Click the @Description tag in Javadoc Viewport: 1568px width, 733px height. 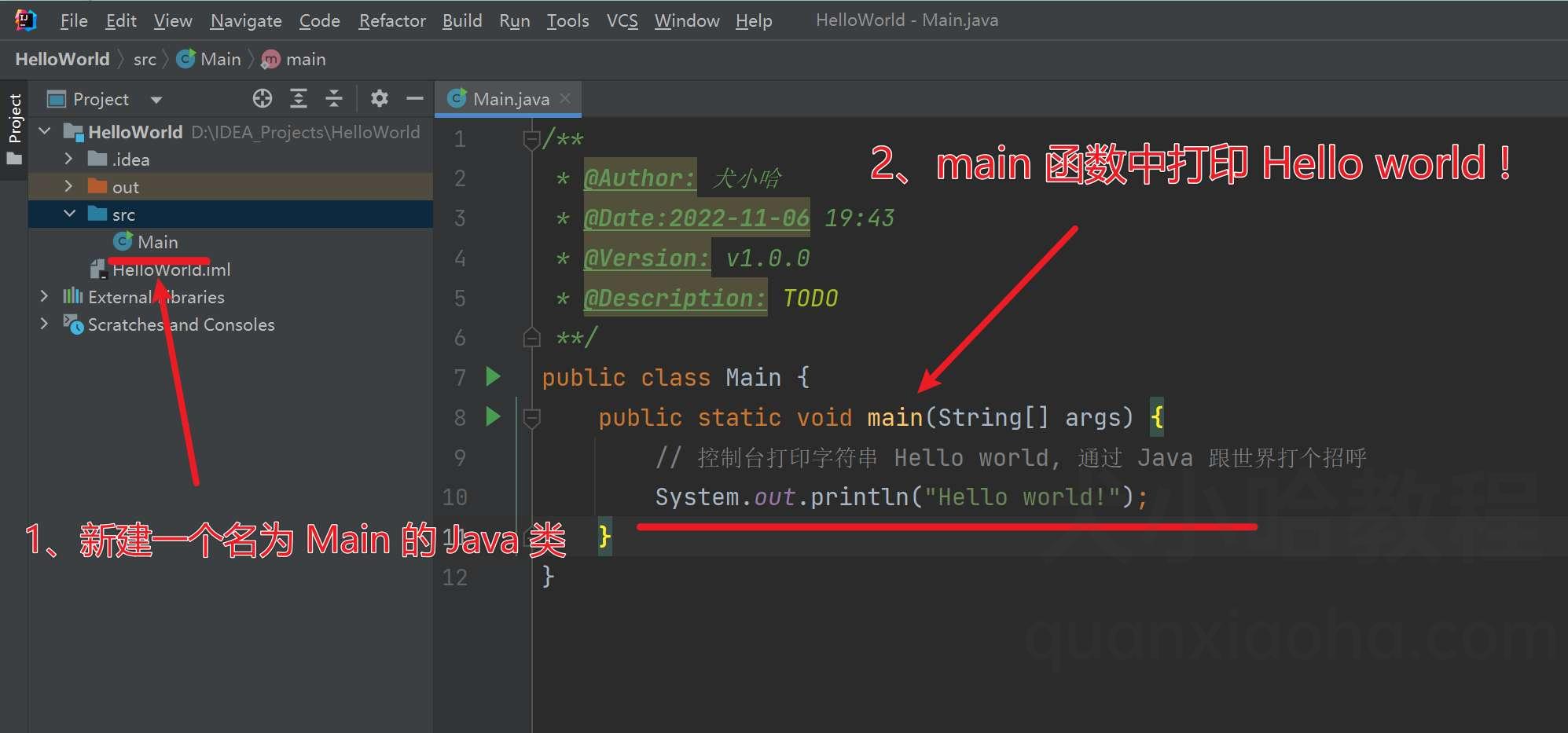[x=675, y=298]
